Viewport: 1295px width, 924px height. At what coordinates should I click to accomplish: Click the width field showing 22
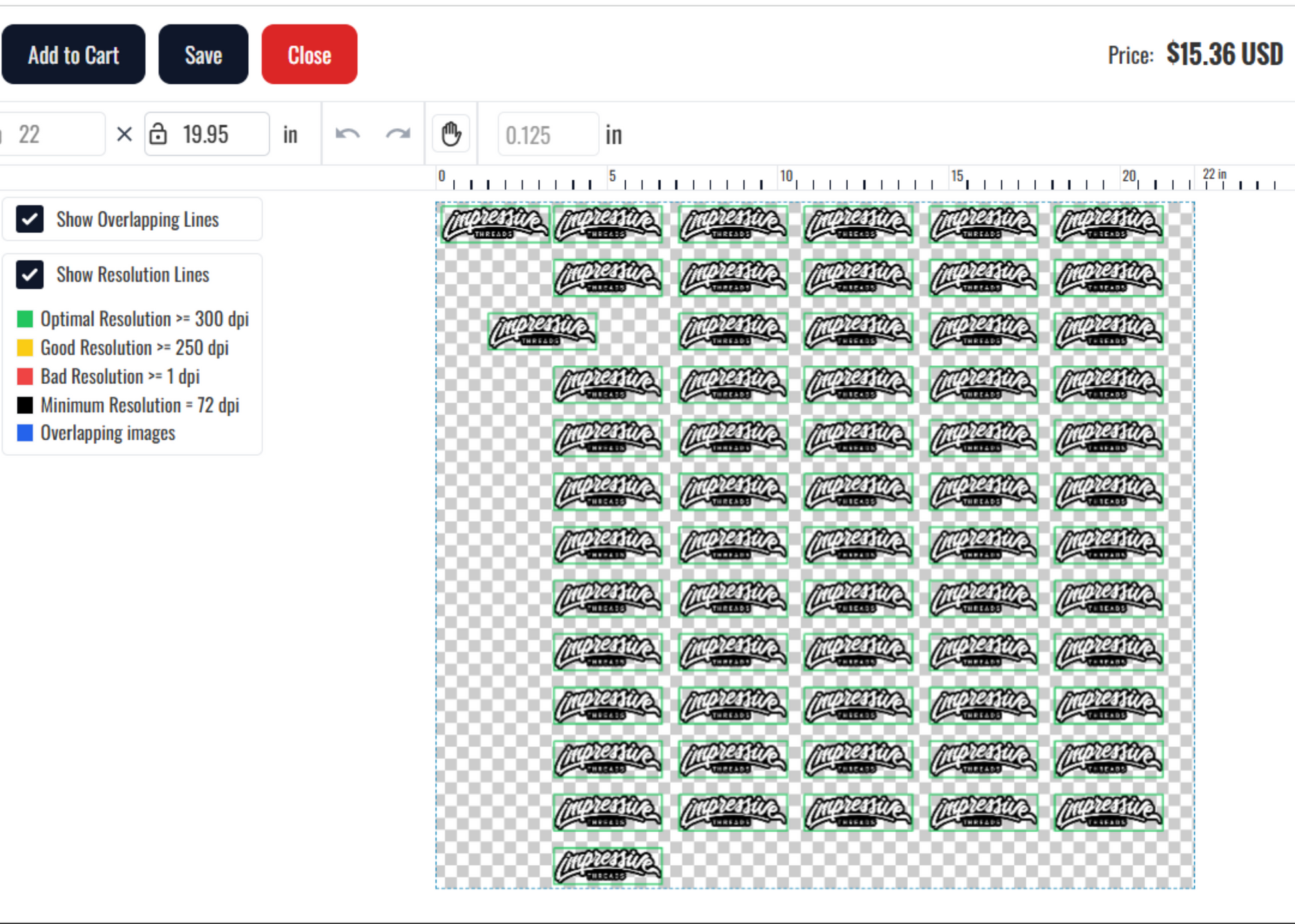pyautogui.click(x=52, y=134)
